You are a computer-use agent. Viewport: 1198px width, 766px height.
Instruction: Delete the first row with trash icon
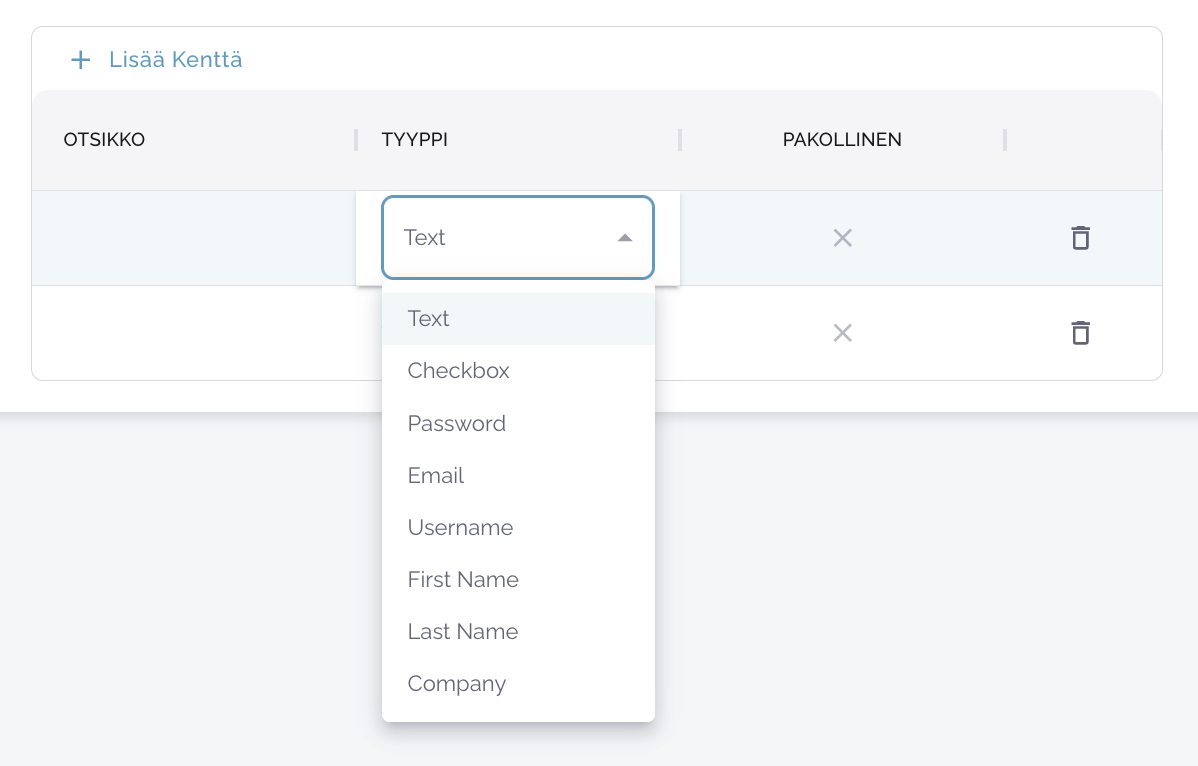(1080, 238)
